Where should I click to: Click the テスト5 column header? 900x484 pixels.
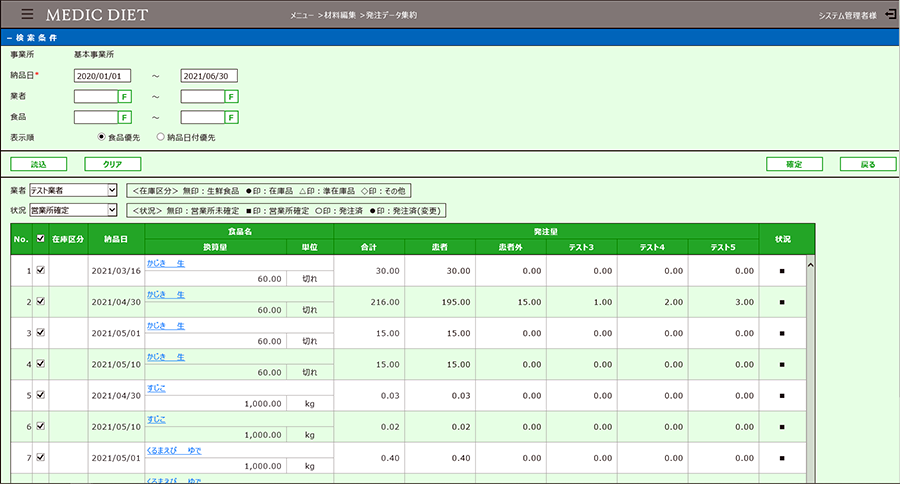(723, 247)
